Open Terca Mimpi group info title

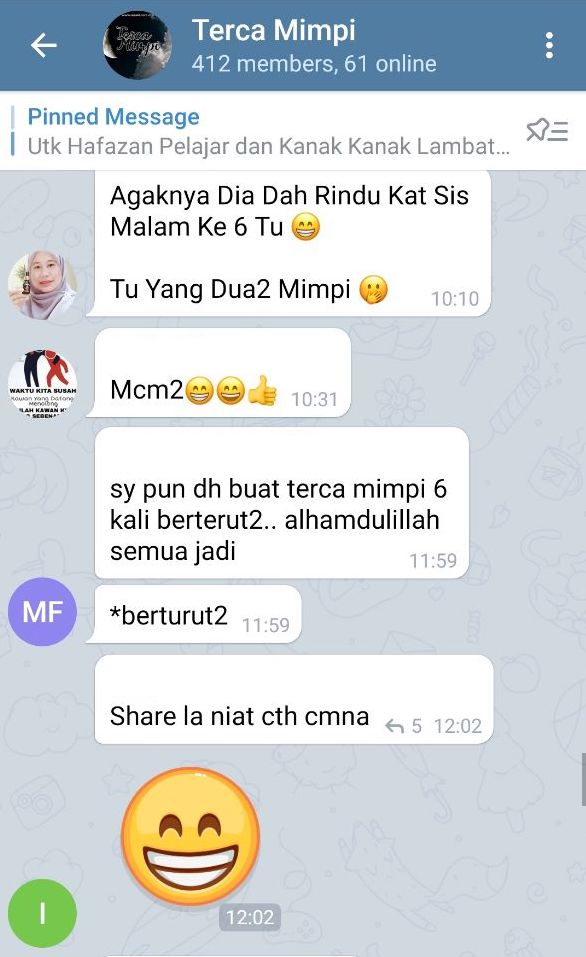pos(273,30)
